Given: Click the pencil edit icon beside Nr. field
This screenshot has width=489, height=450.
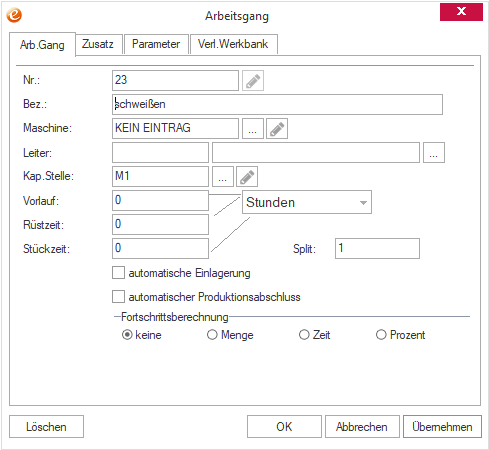Looking at the screenshot, I should (253, 81).
